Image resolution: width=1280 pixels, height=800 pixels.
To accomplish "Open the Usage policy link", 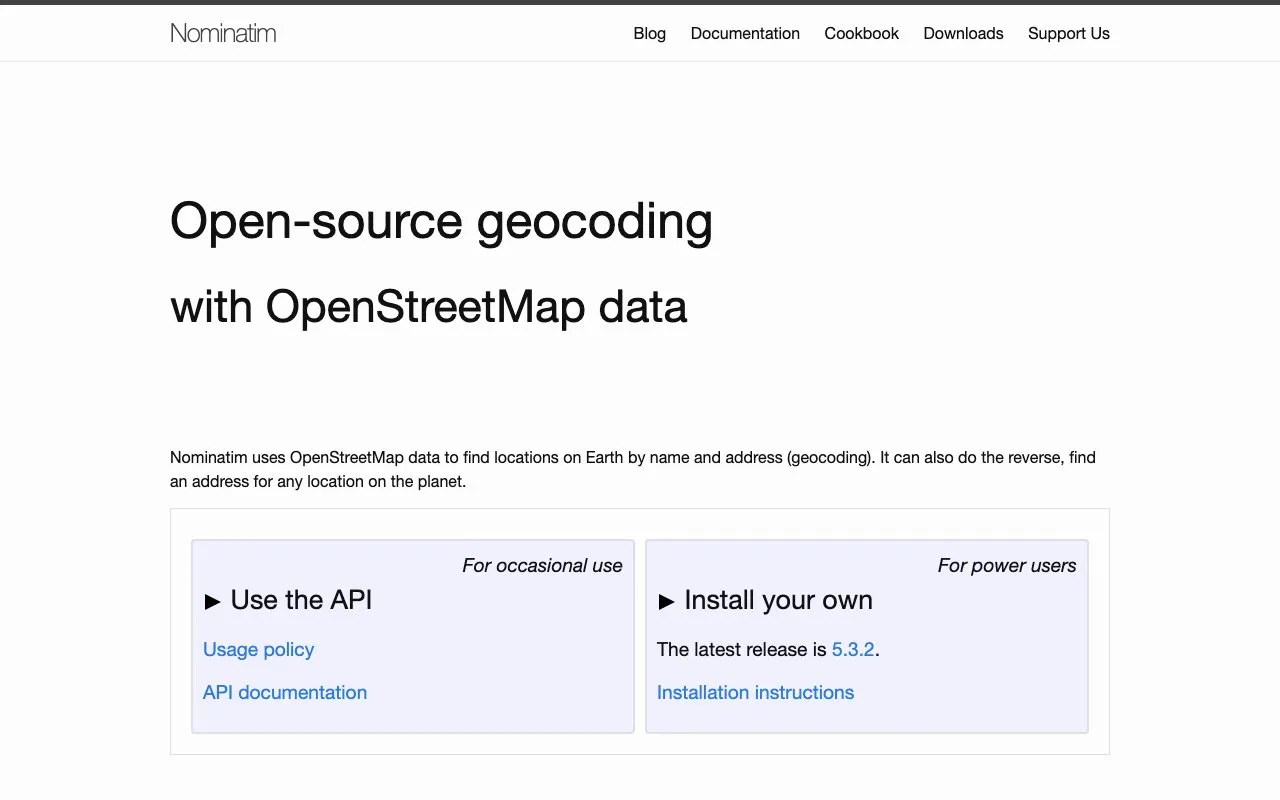I will pyautogui.click(x=258, y=649).
